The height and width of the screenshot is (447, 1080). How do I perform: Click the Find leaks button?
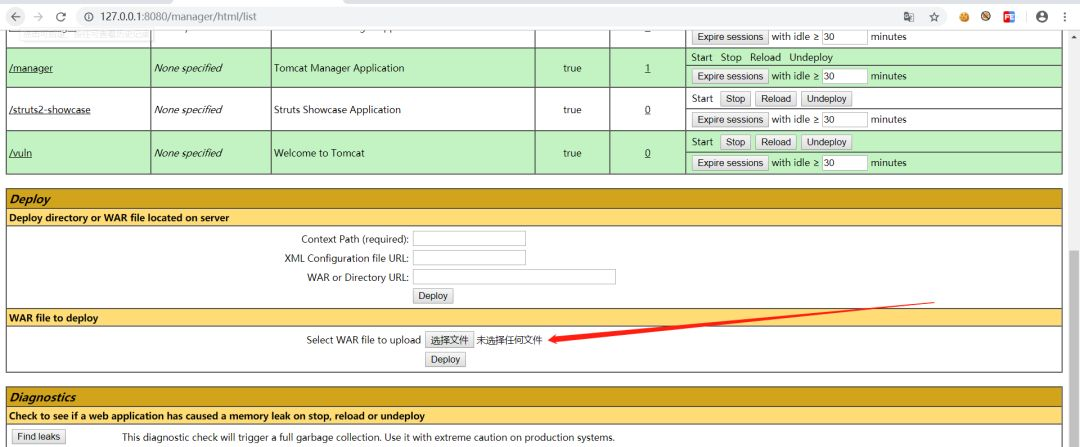tap(39, 437)
